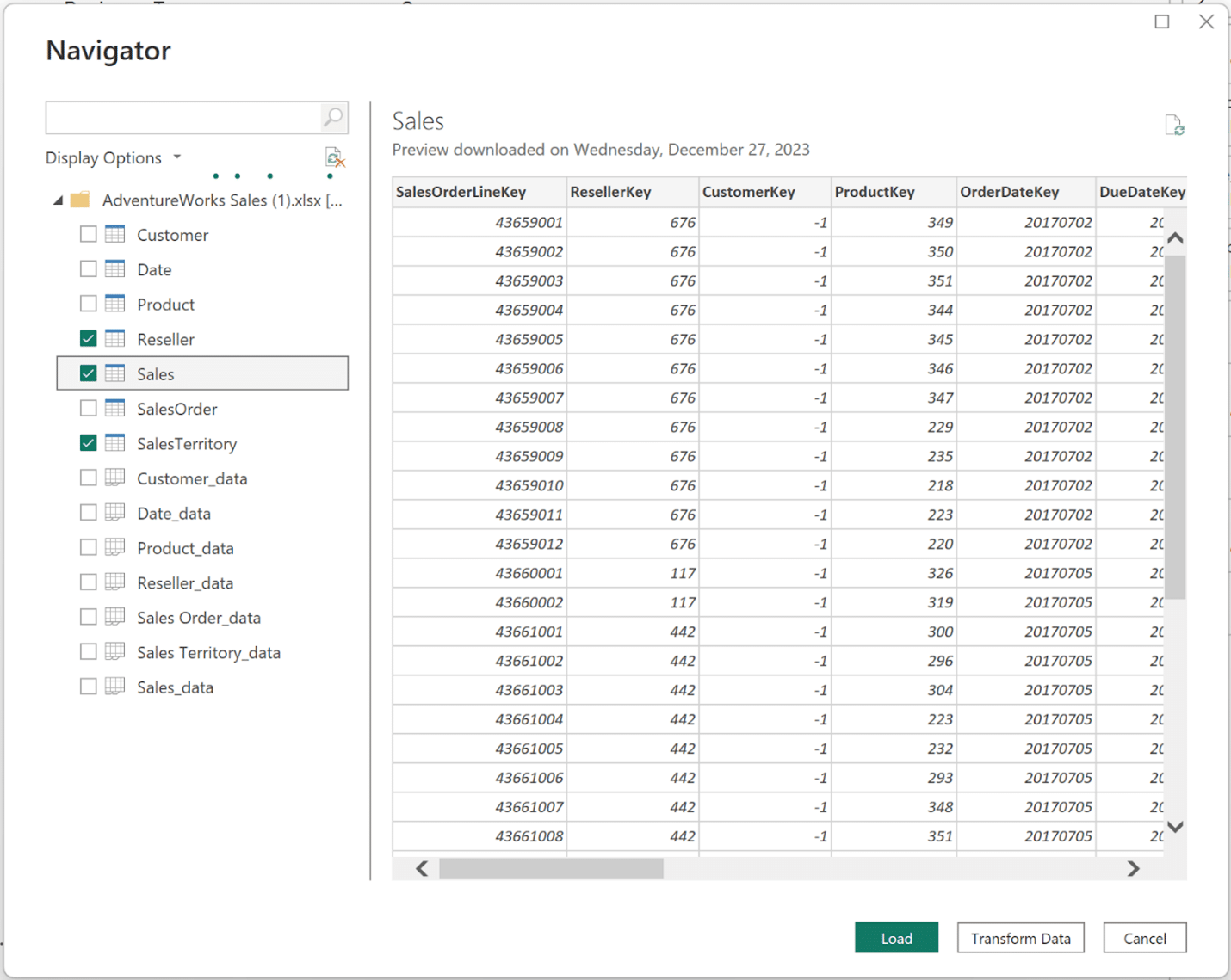Click the Reseller_data sheet icon

[x=115, y=582]
